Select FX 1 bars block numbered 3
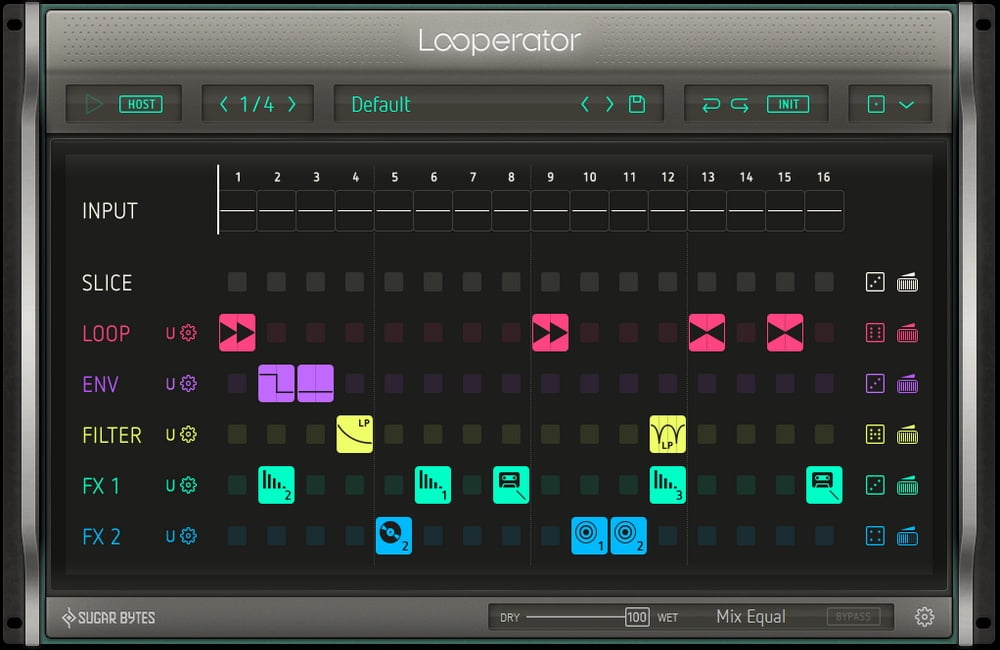 (x=668, y=485)
